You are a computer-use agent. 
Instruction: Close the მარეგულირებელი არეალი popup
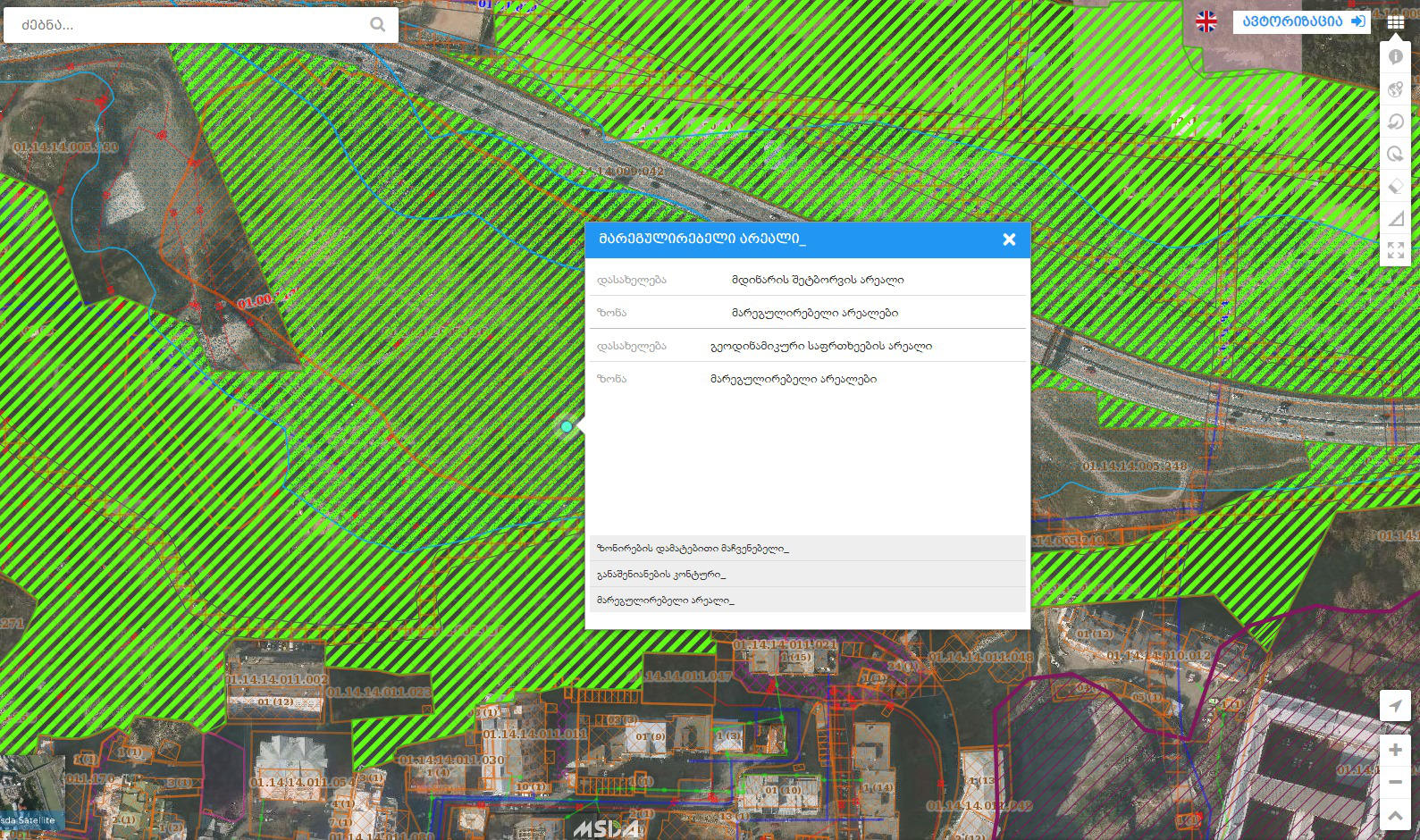(x=1009, y=239)
